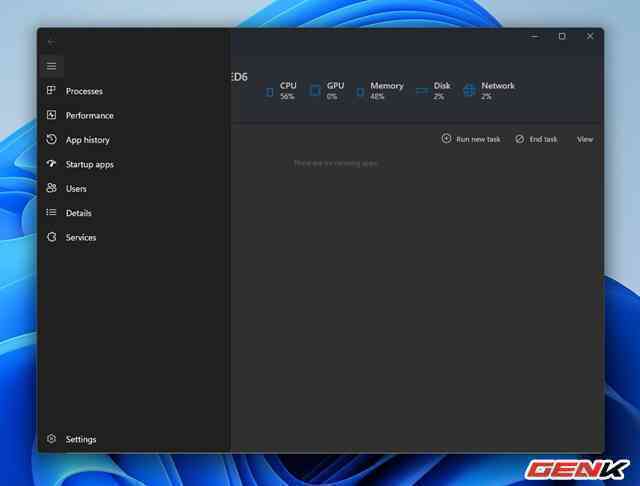Click the Disk usage icon
640x486 pixels.
pyautogui.click(x=422, y=91)
